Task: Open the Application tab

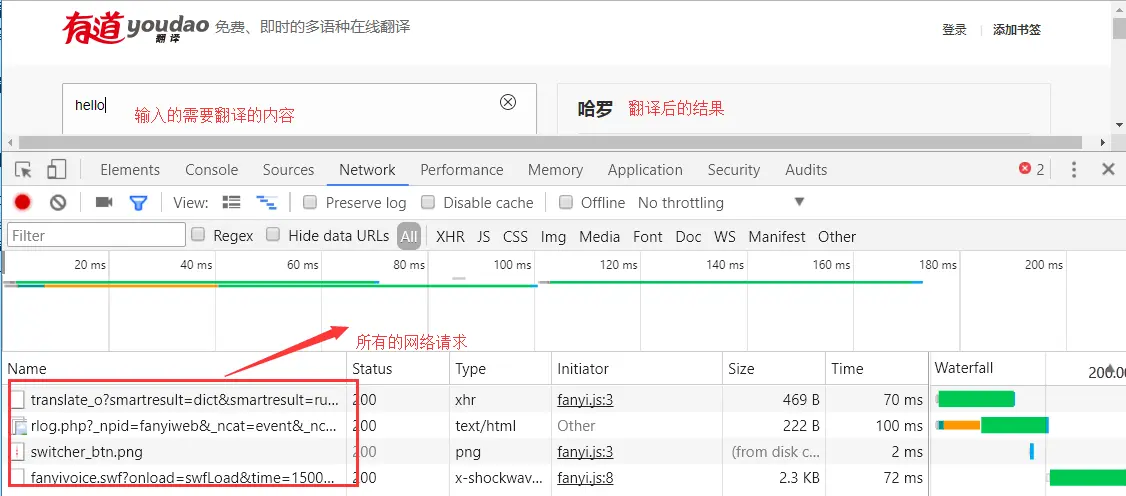Action: point(645,170)
